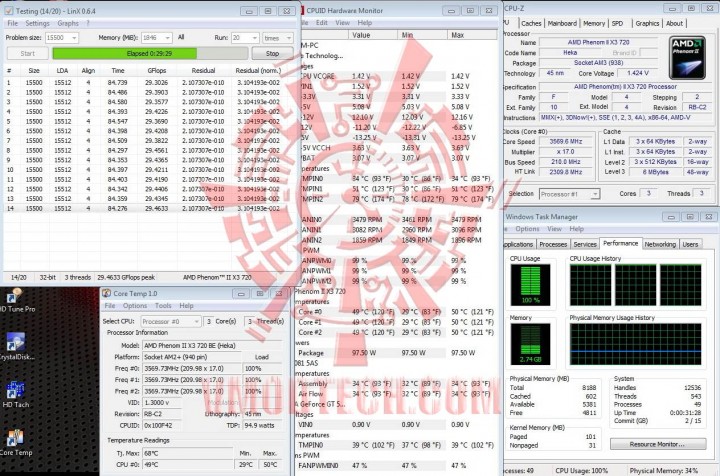Click 29.4633 GFlops peak in LinX status bar
720x476 pixels.
click(126, 278)
